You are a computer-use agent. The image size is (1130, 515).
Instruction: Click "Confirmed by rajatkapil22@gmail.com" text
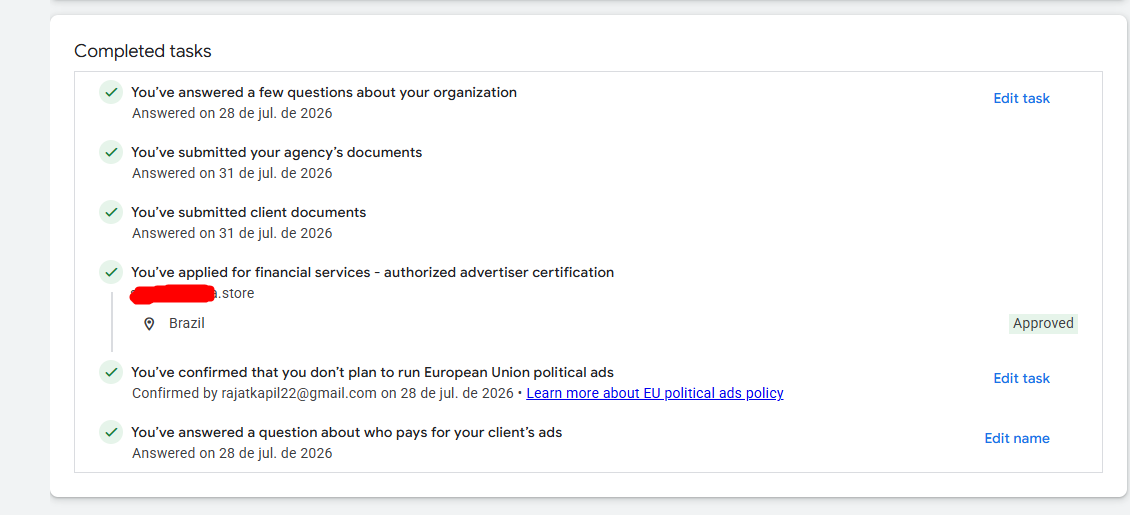click(255, 393)
